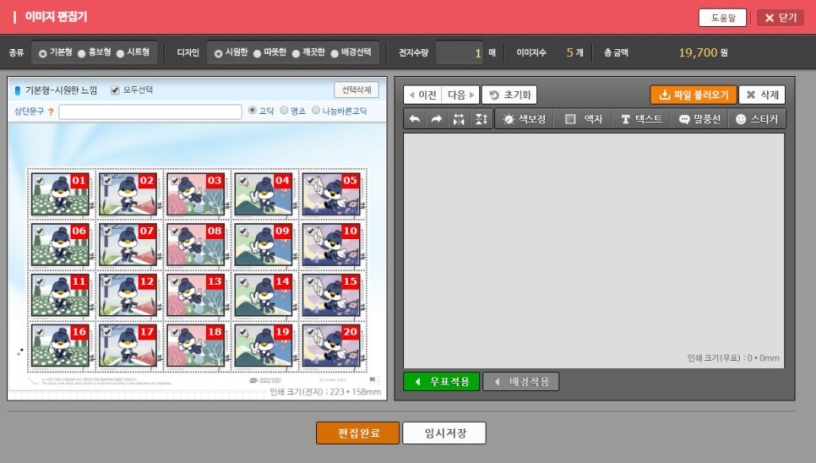Uncheck the checkbox on stamp 11

point(40,281)
